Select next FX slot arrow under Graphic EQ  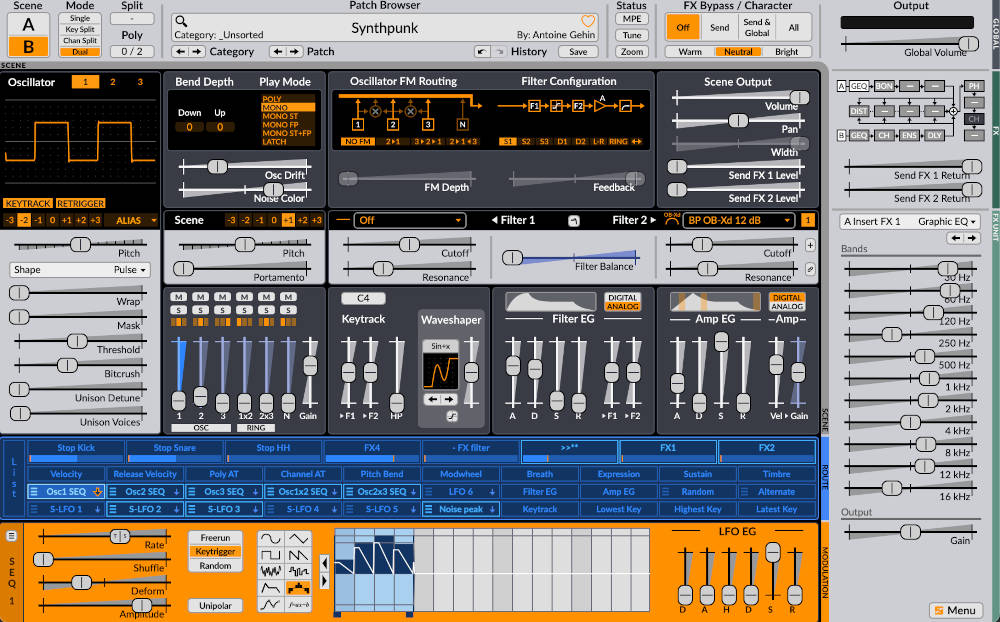click(x=971, y=238)
